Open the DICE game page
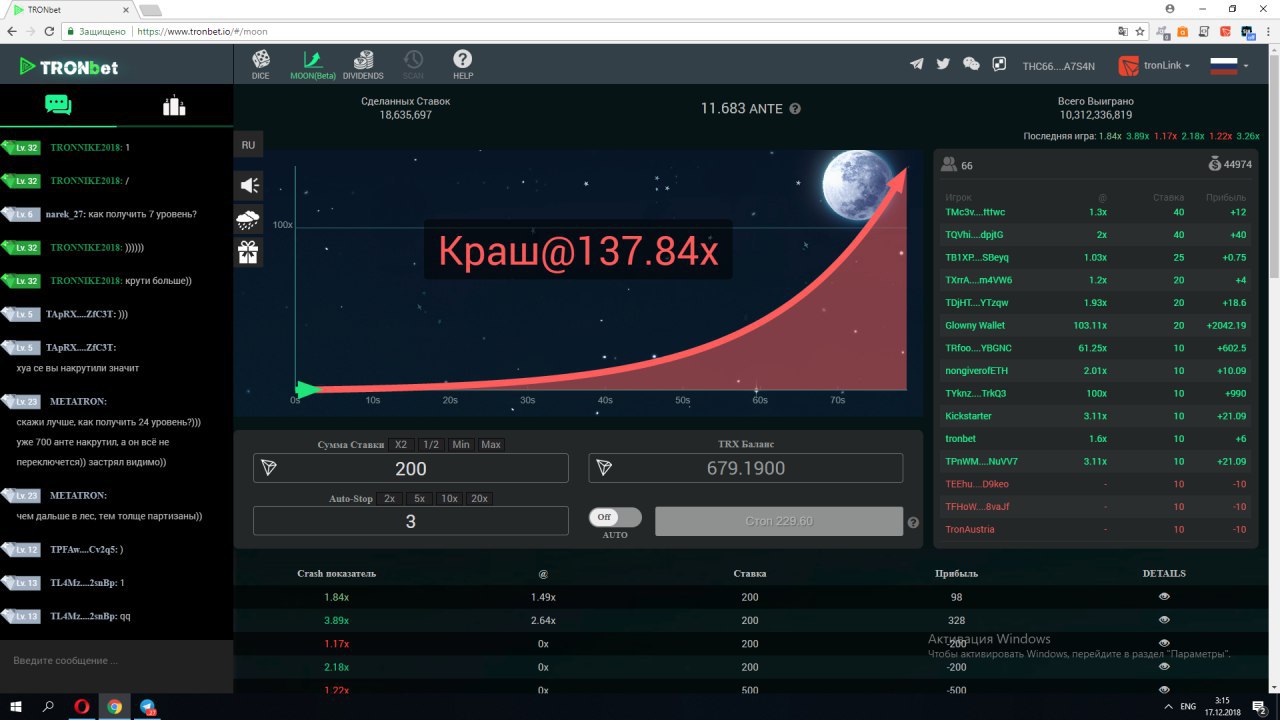1280x720 pixels. point(261,65)
